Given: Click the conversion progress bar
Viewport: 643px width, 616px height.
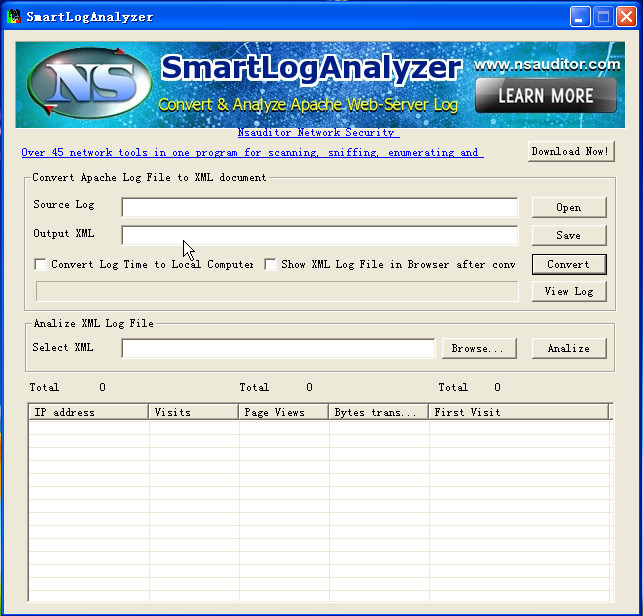Looking at the screenshot, I should pyautogui.click(x=277, y=291).
